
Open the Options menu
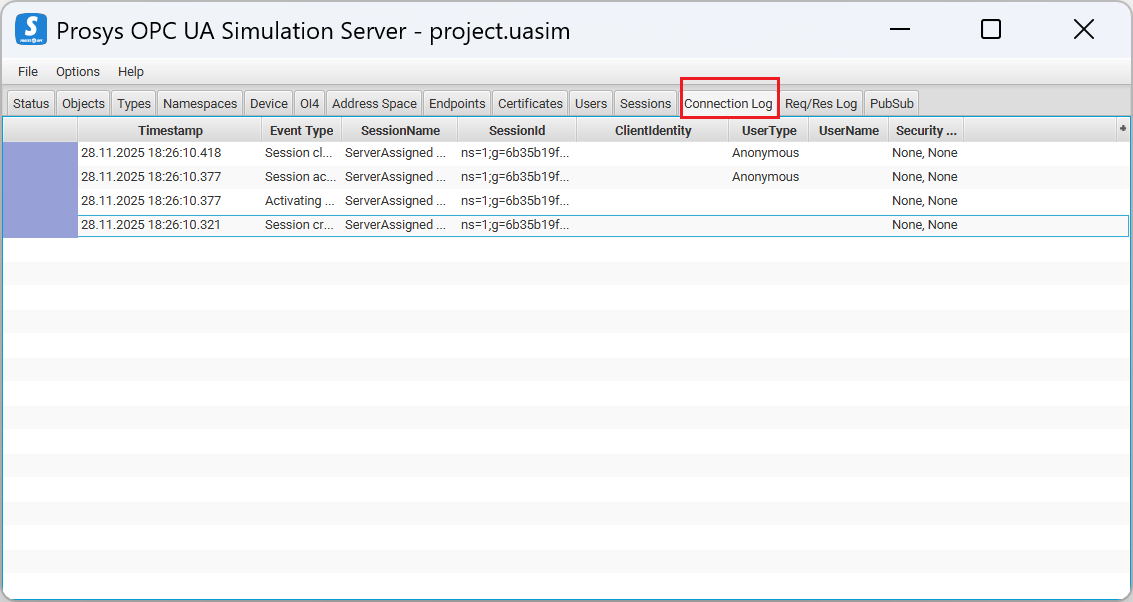78,72
